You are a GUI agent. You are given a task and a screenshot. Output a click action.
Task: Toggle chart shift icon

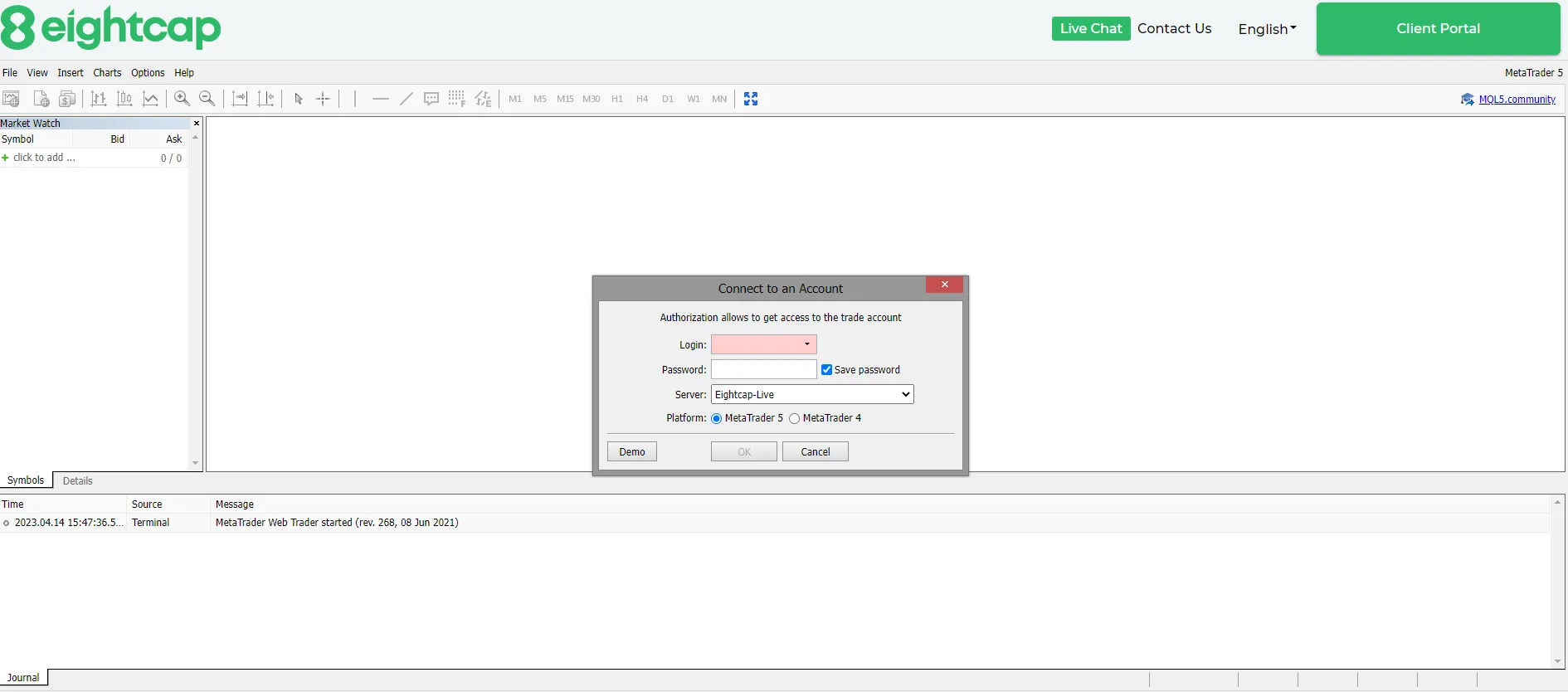[x=265, y=99]
